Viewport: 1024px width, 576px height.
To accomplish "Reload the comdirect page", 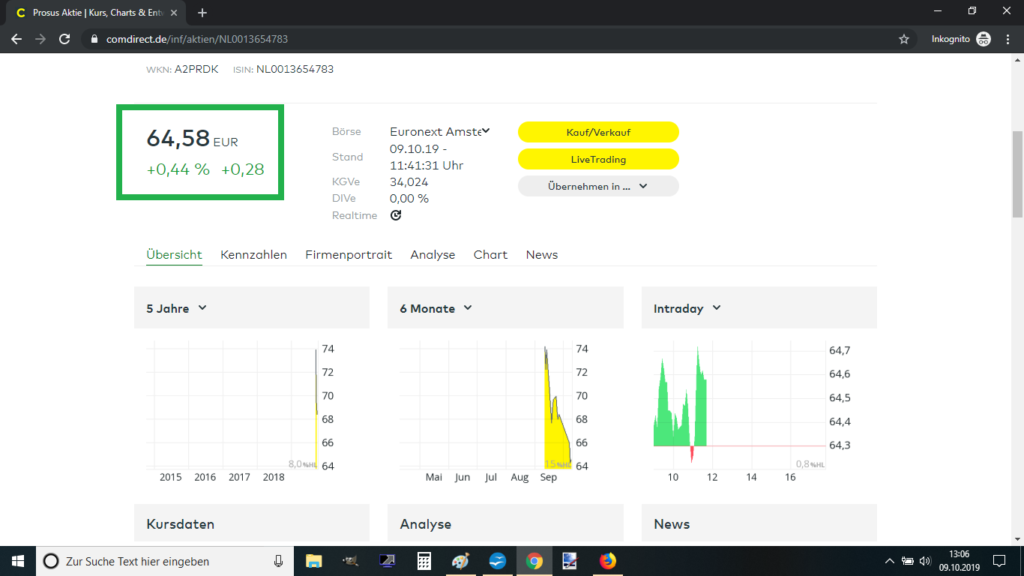I will coord(64,39).
